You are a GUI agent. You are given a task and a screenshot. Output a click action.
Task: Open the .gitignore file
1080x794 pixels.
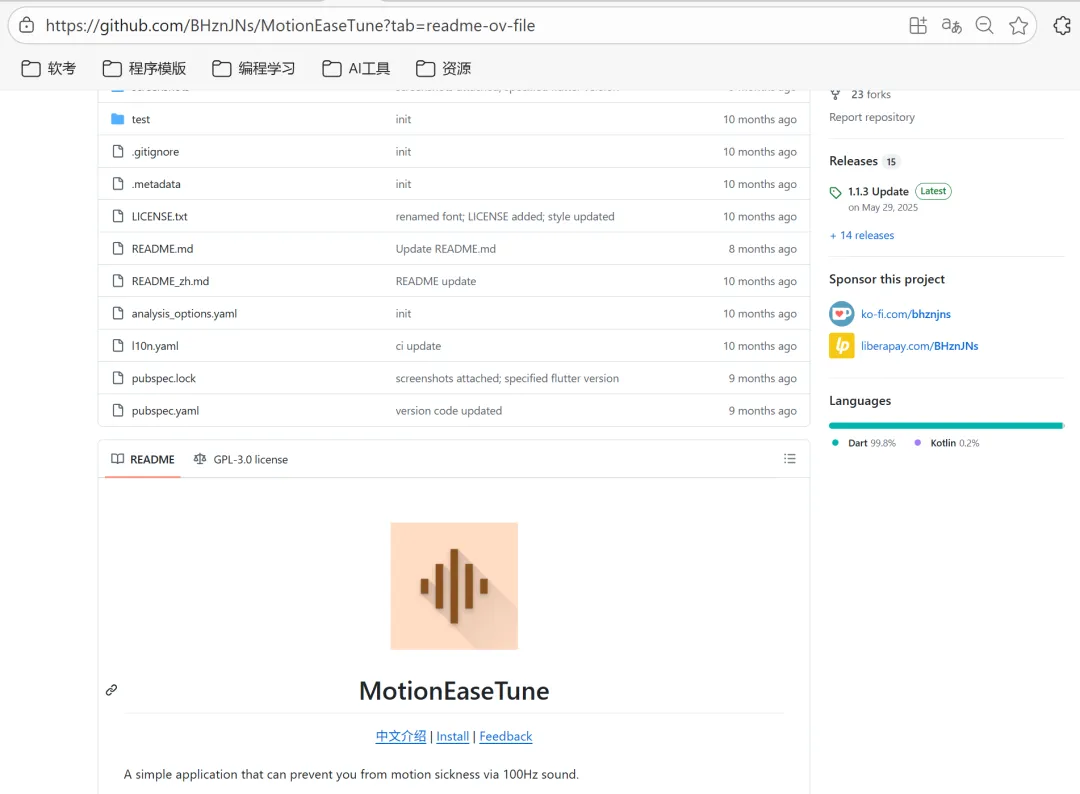(x=155, y=152)
